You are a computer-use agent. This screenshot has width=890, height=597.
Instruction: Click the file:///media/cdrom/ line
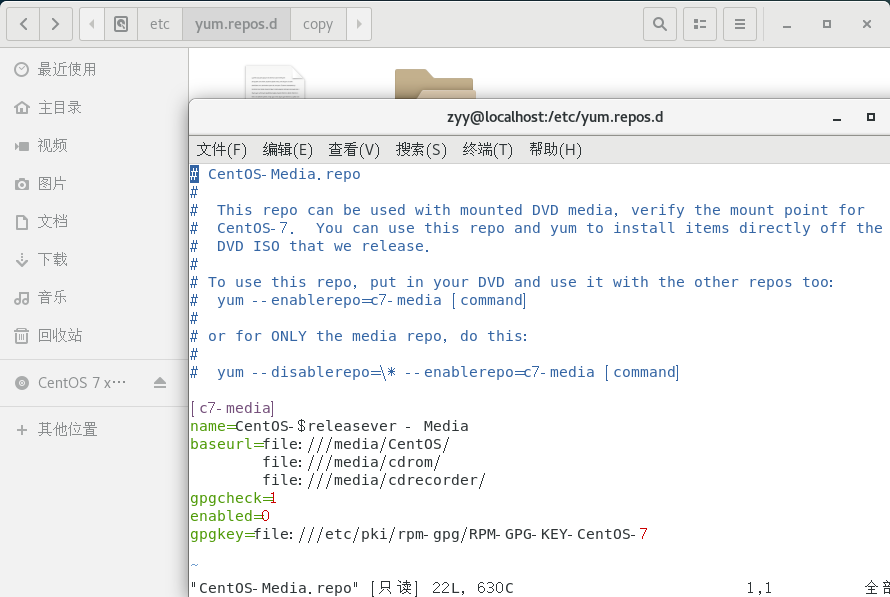tap(351, 463)
